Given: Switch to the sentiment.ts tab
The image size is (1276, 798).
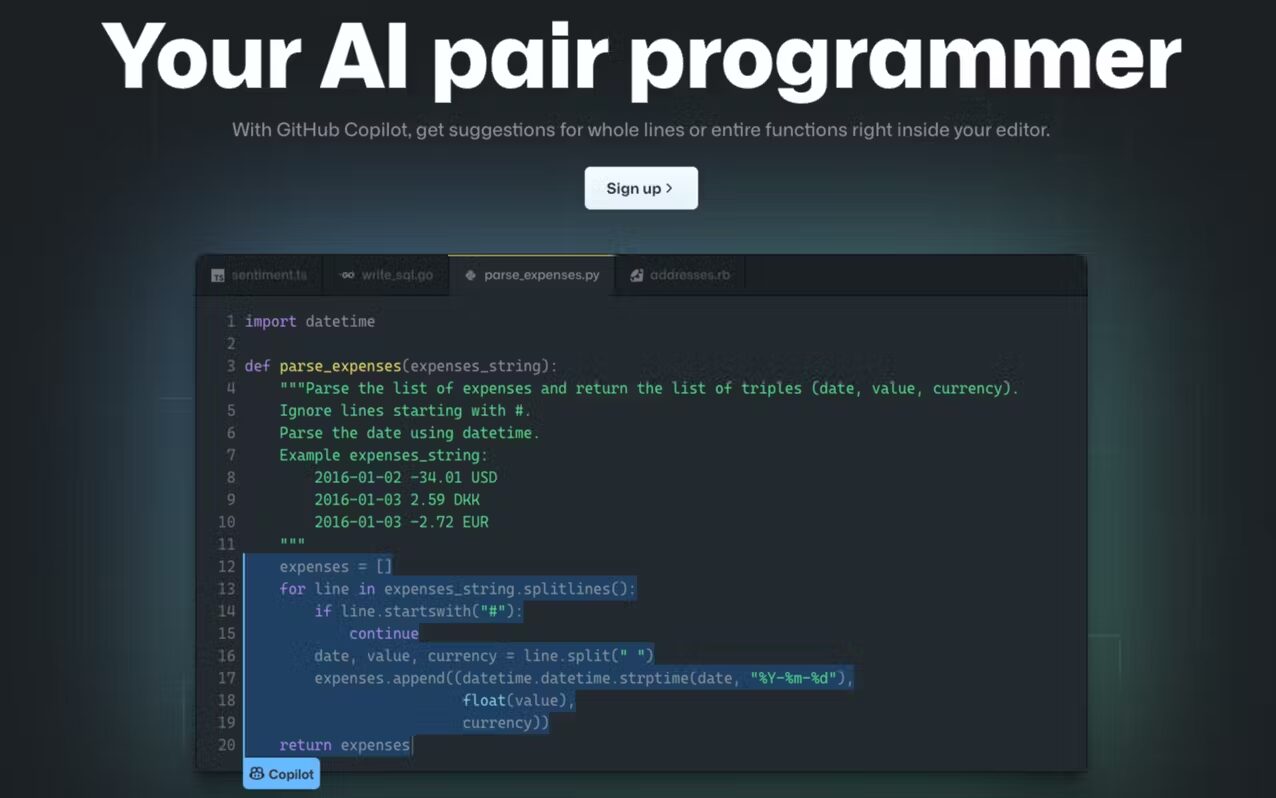Looking at the screenshot, I should pos(269,275).
